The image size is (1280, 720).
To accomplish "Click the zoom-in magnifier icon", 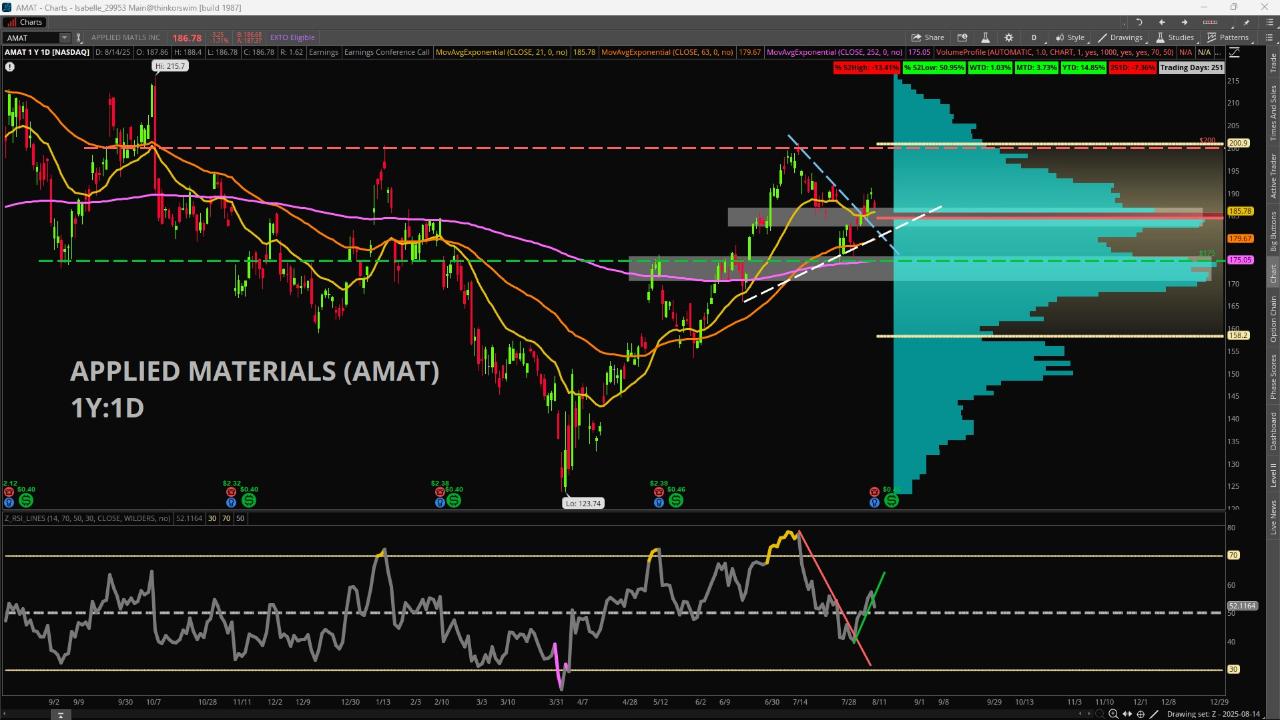I will coord(1113,713).
